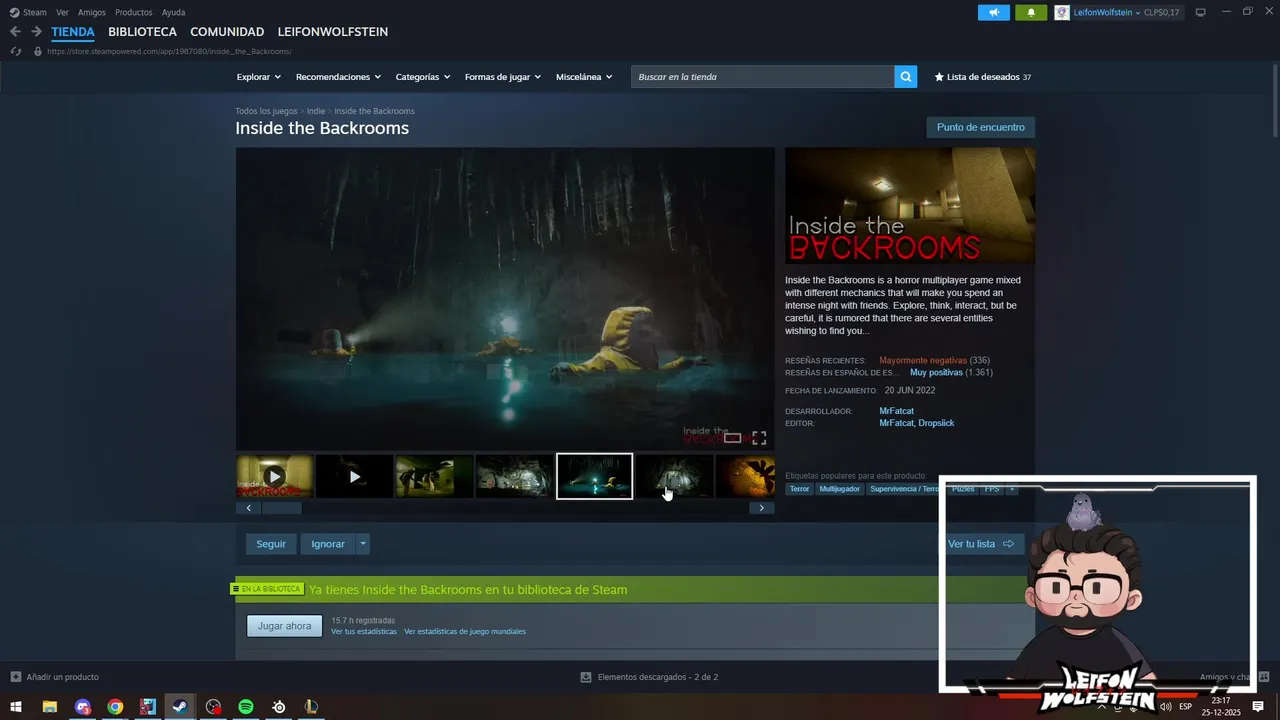1280x720 pixels.
Task: Switch to the COMUNIDAD tab
Action: 227,32
